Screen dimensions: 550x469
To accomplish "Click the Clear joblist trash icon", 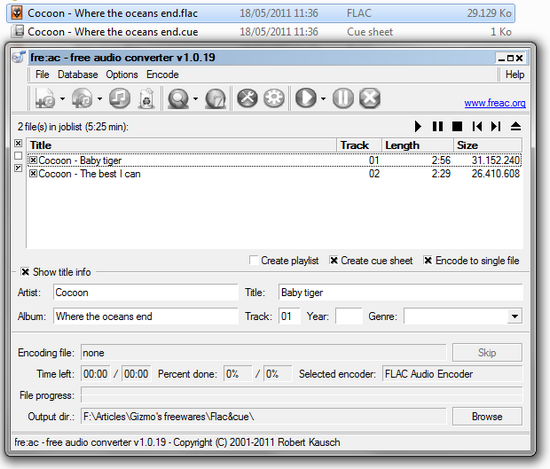I will (147, 98).
